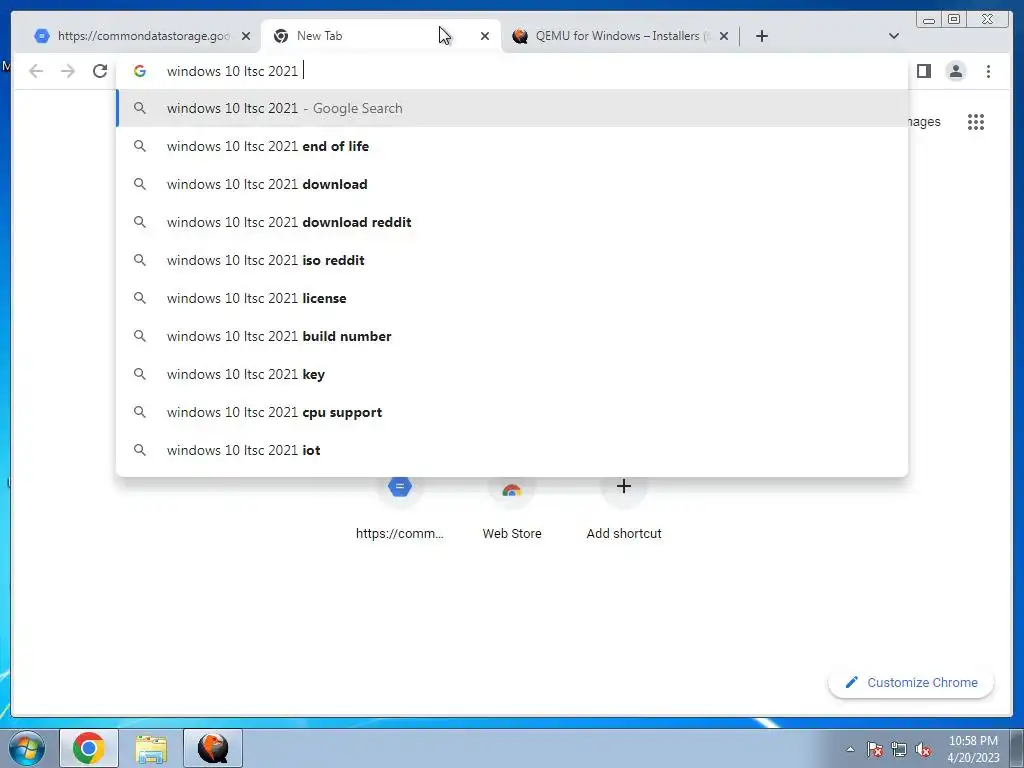The height and width of the screenshot is (768, 1024).
Task: Choose the 'build number' suggestion
Action: (x=512, y=336)
